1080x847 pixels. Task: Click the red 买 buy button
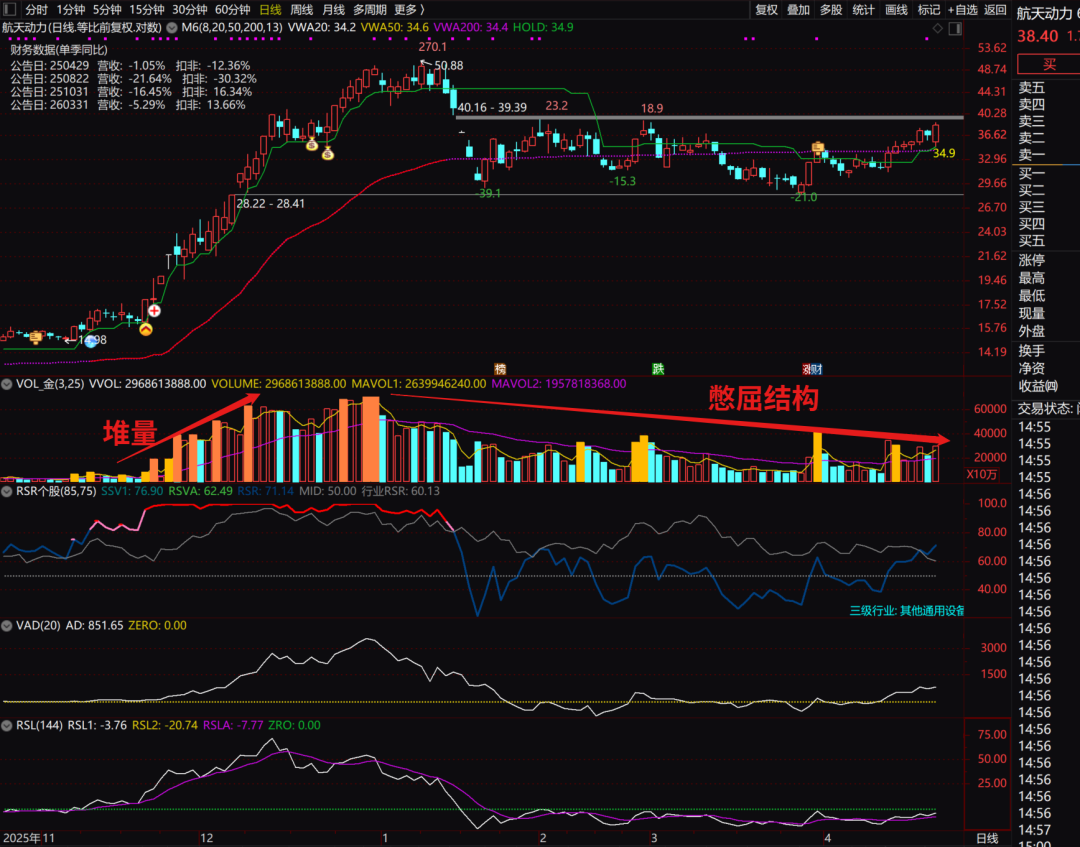pos(1049,64)
